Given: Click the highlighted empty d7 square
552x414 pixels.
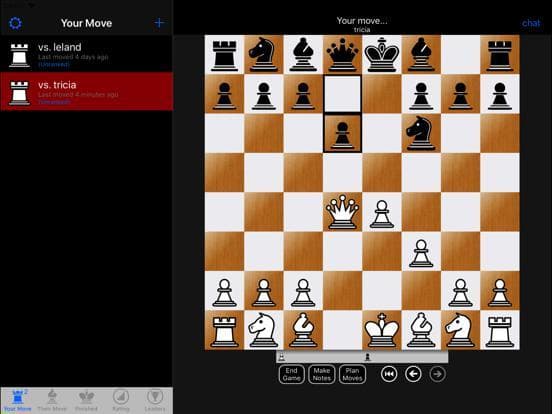Looking at the screenshot, I should tap(342, 94).
